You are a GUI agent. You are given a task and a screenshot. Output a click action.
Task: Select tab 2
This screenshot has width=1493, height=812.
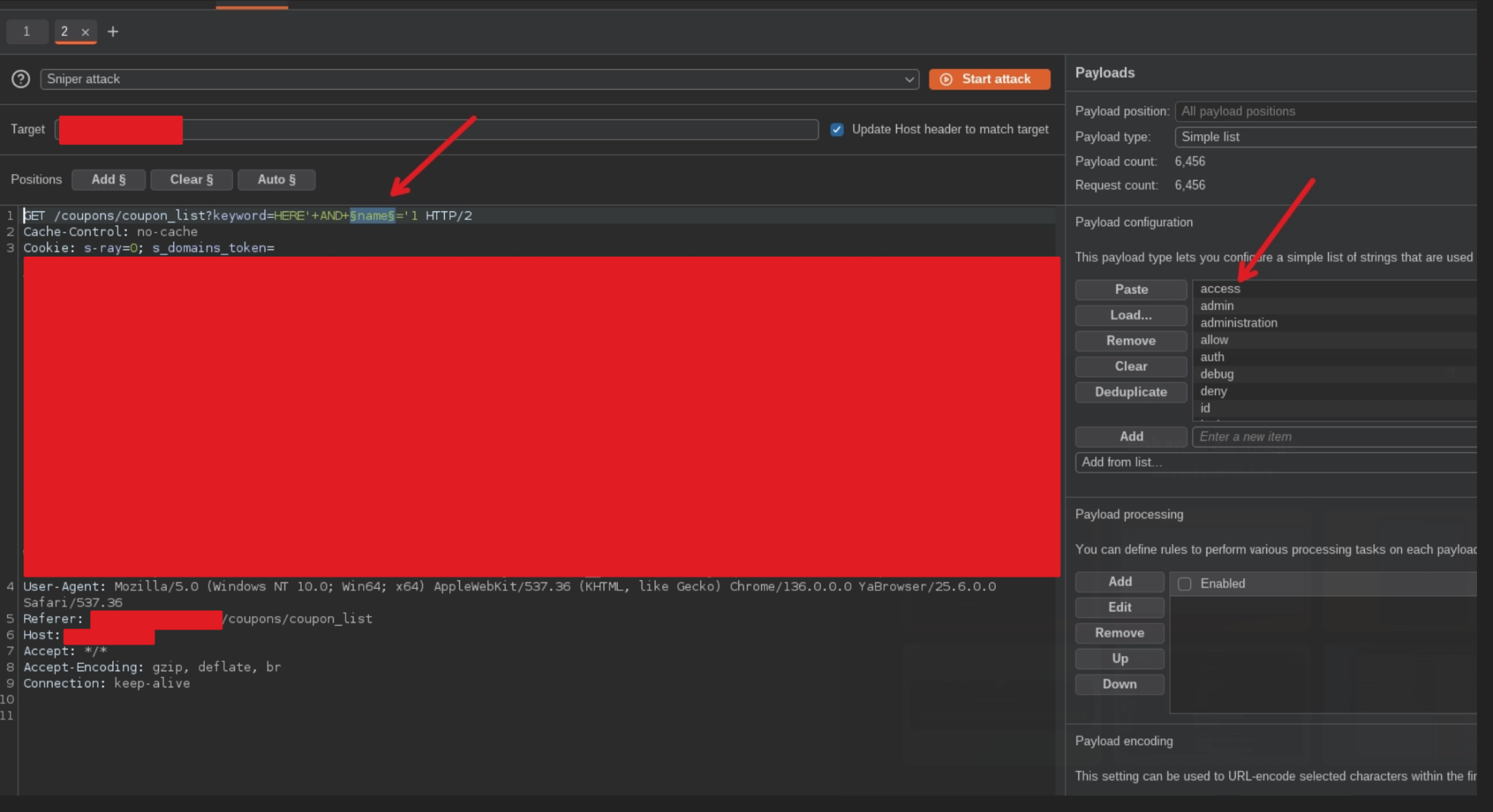pyautogui.click(x=65, y=31)
